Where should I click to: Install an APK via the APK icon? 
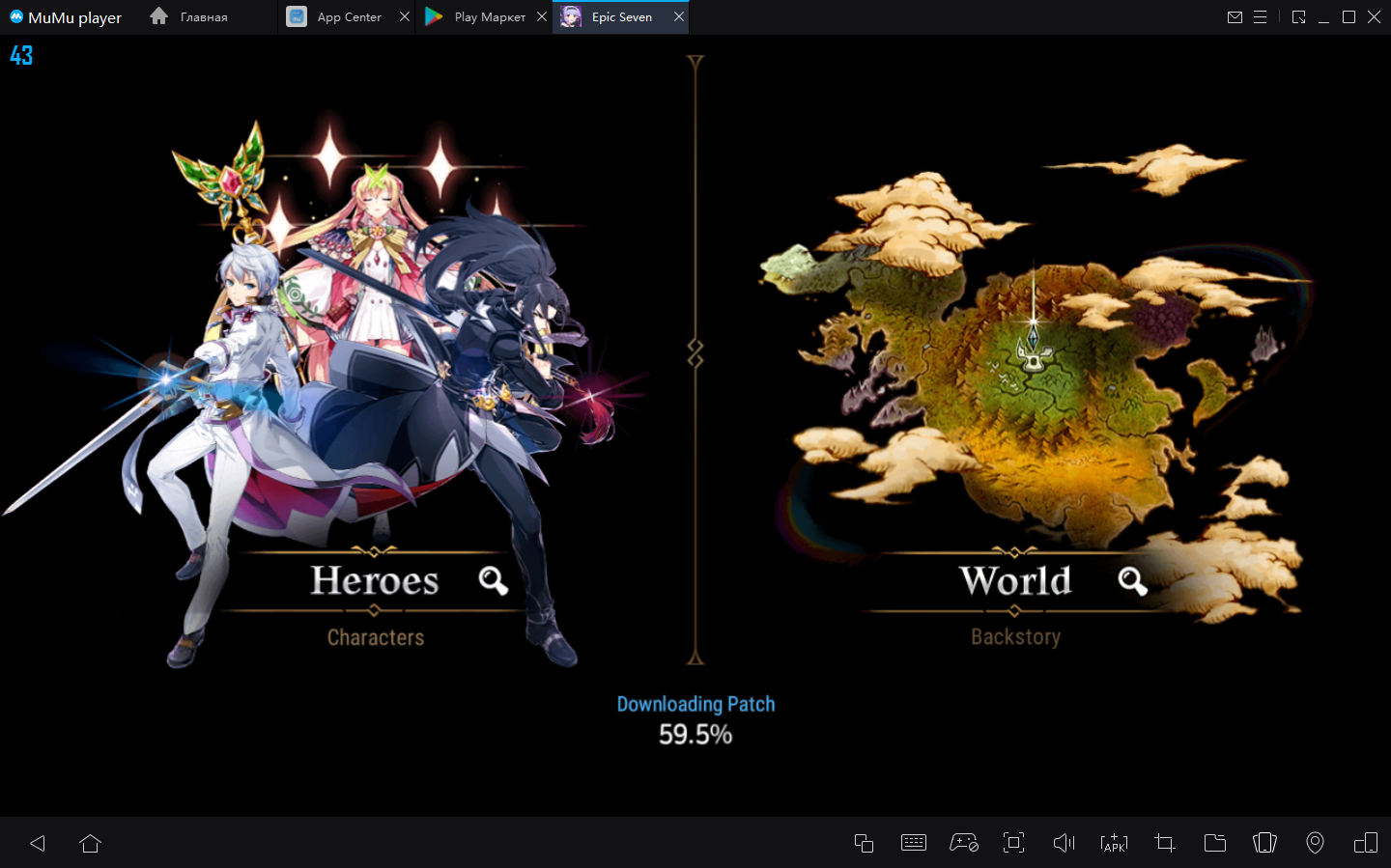coord(1114,843)
